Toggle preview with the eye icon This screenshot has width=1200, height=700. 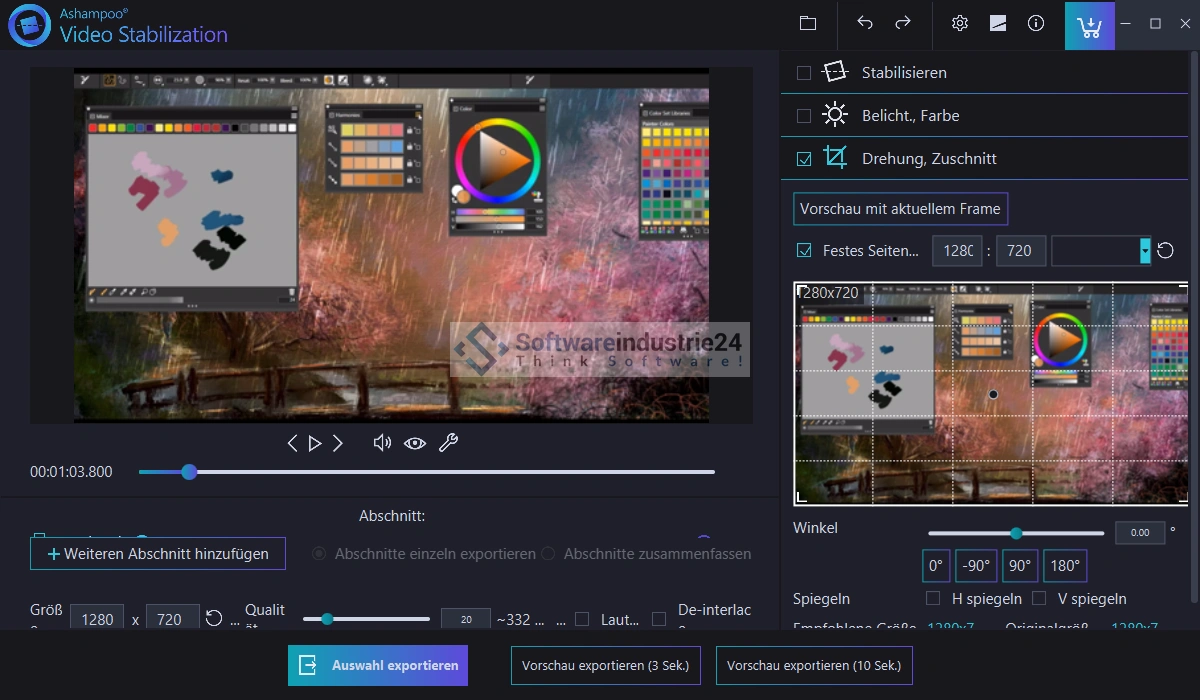415,443
